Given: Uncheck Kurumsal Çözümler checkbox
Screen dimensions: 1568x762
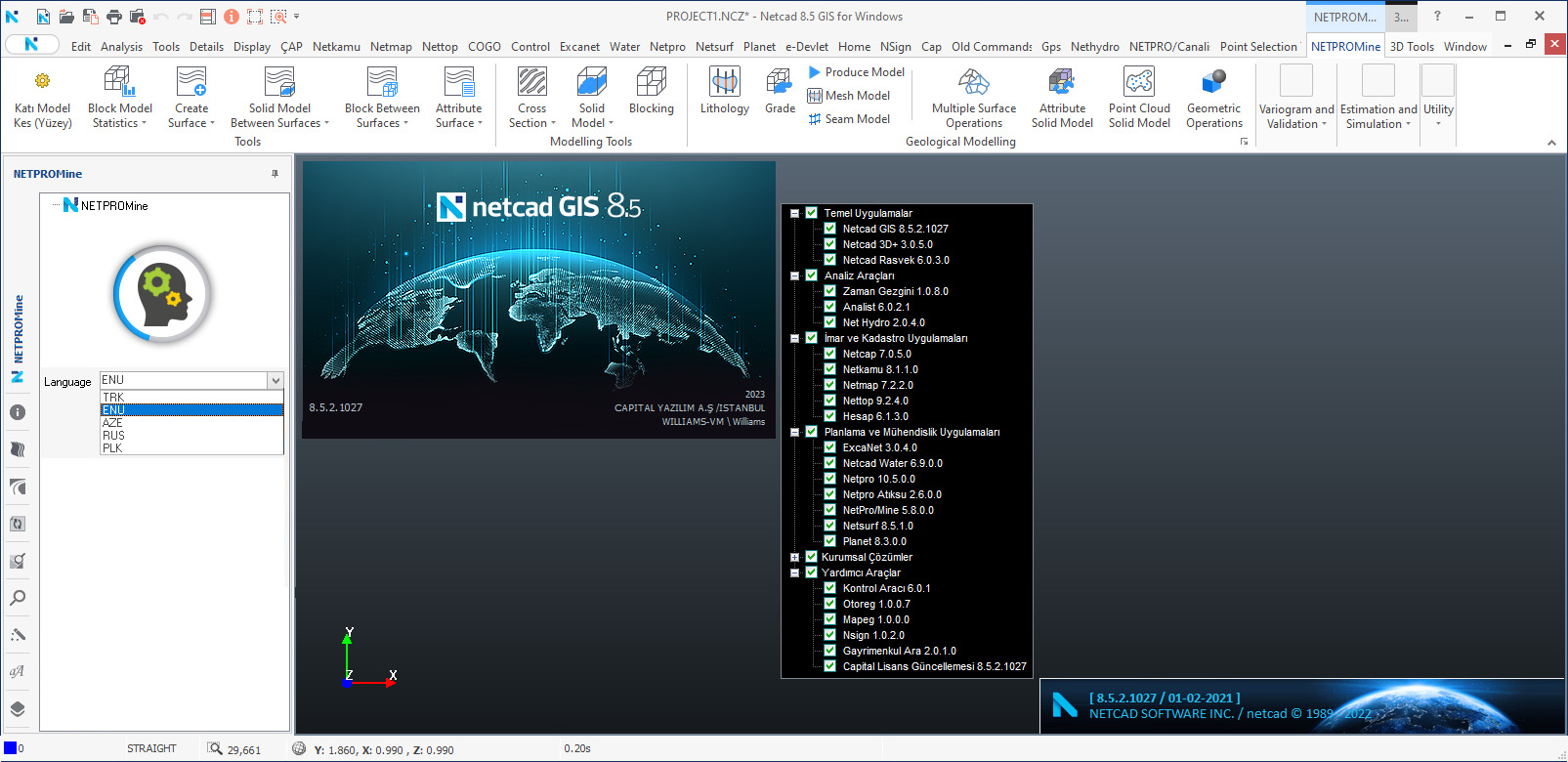Looking at the screenshot, I should click(811, 557).
